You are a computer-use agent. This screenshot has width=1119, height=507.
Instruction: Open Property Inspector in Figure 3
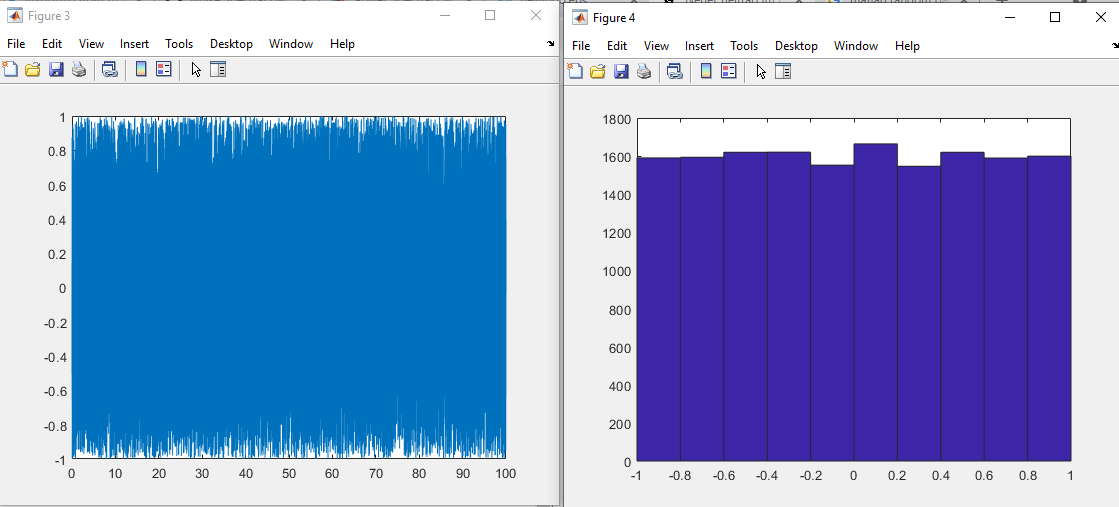tap(218, 69)
